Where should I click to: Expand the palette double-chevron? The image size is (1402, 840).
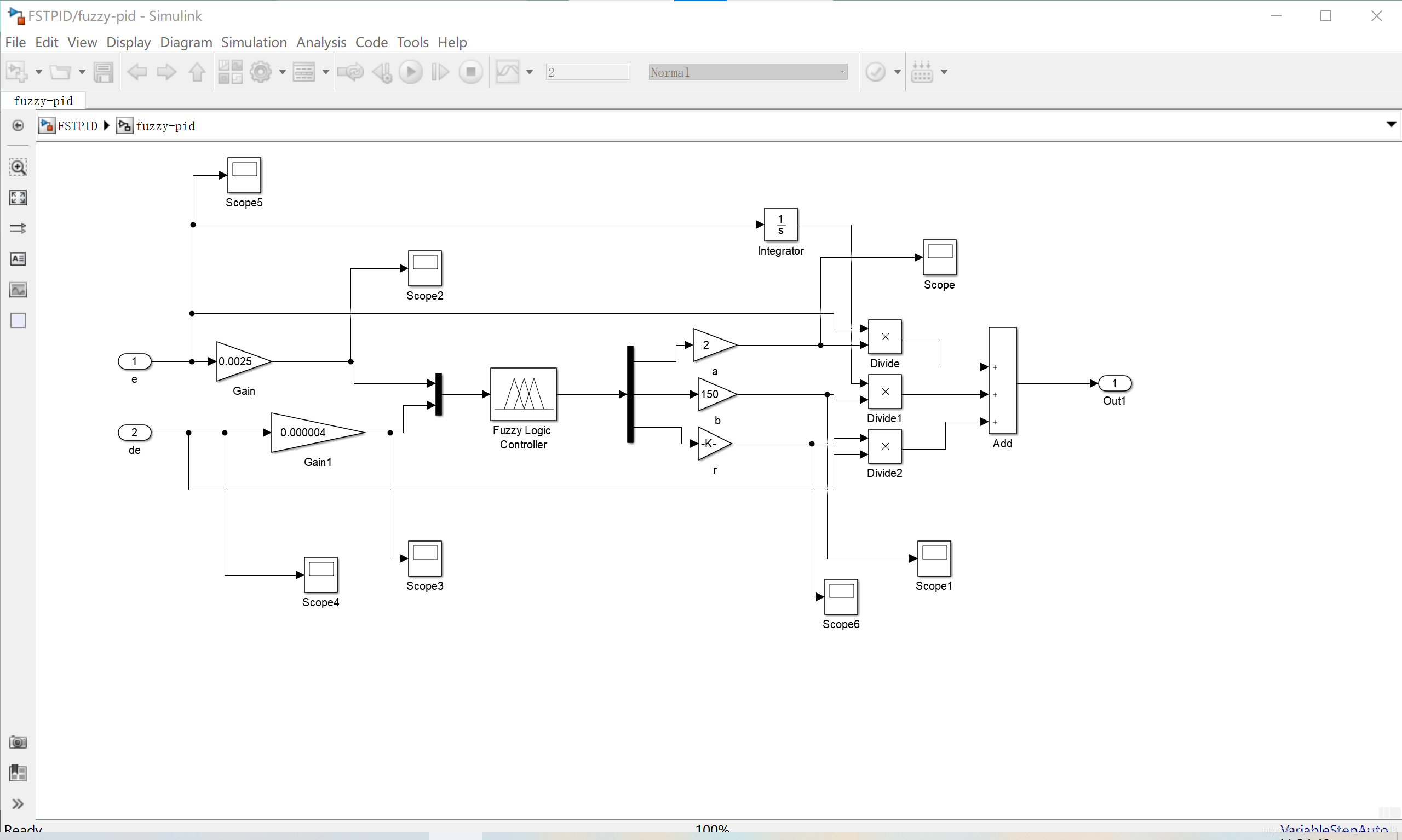click(x=18, y=804)
